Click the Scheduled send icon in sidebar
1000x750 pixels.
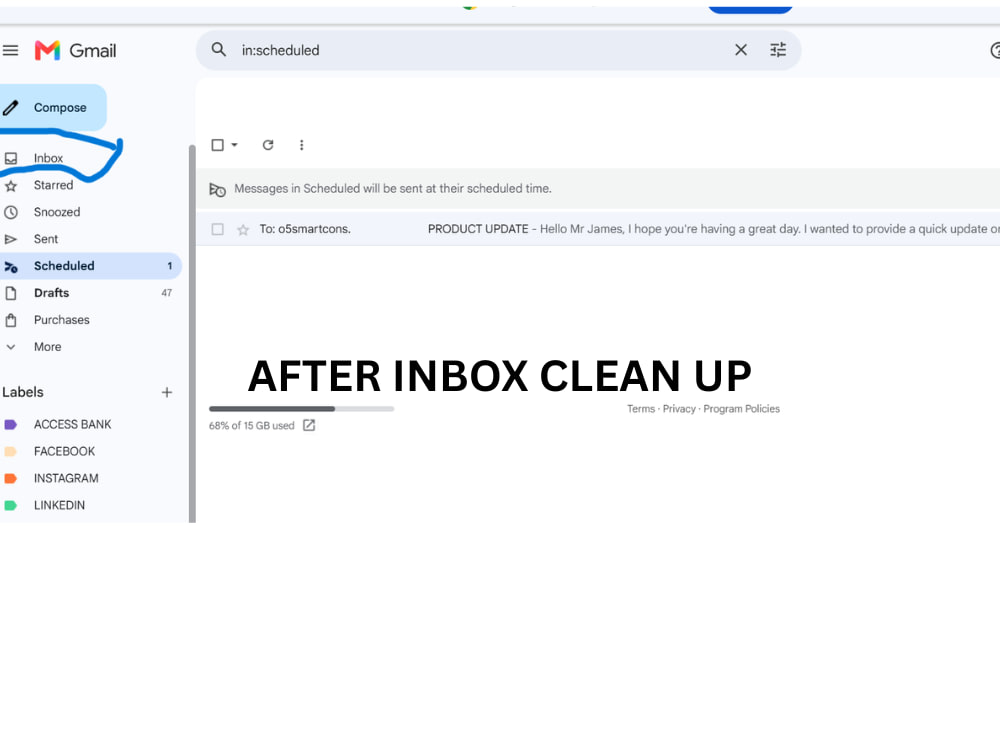point(11,267)
